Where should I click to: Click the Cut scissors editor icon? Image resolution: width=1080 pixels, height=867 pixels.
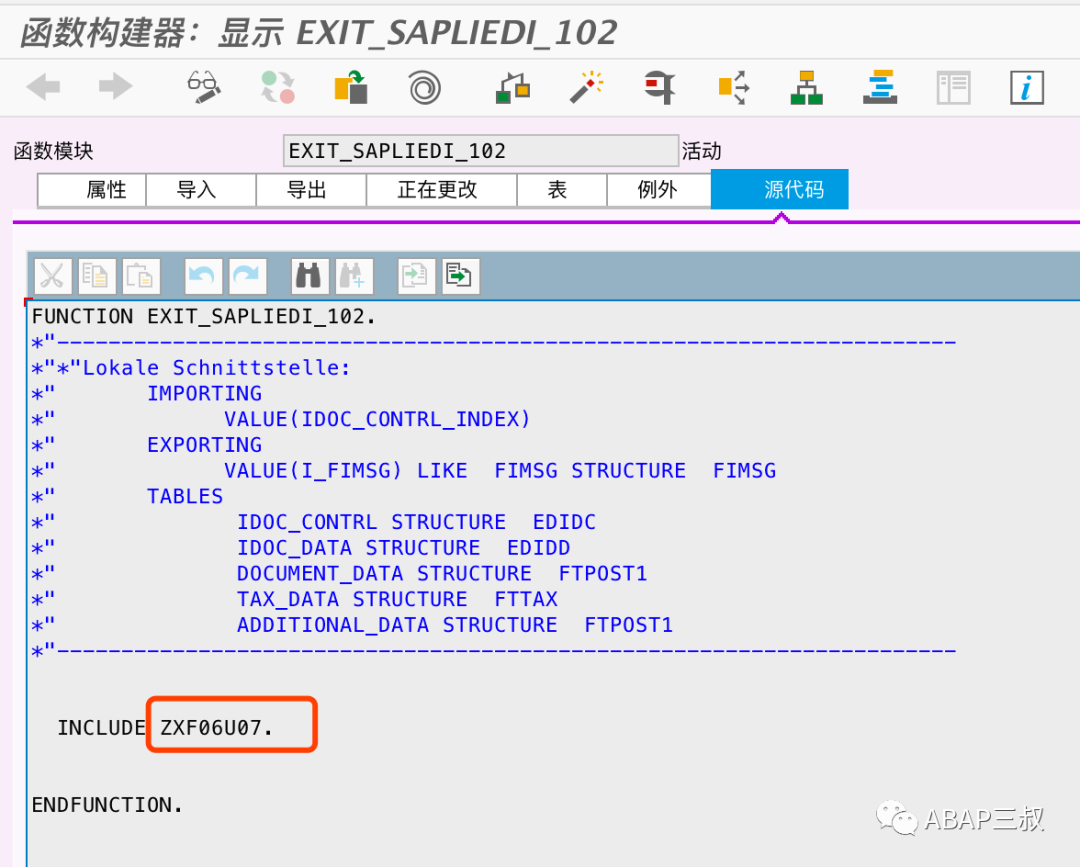[x=52, y=277]
